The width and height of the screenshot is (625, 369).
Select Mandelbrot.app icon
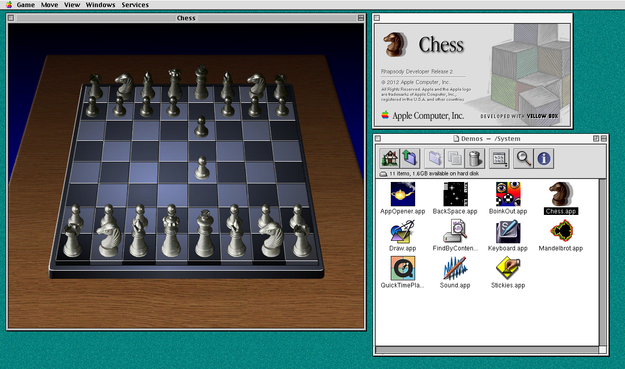click(561, 231)
